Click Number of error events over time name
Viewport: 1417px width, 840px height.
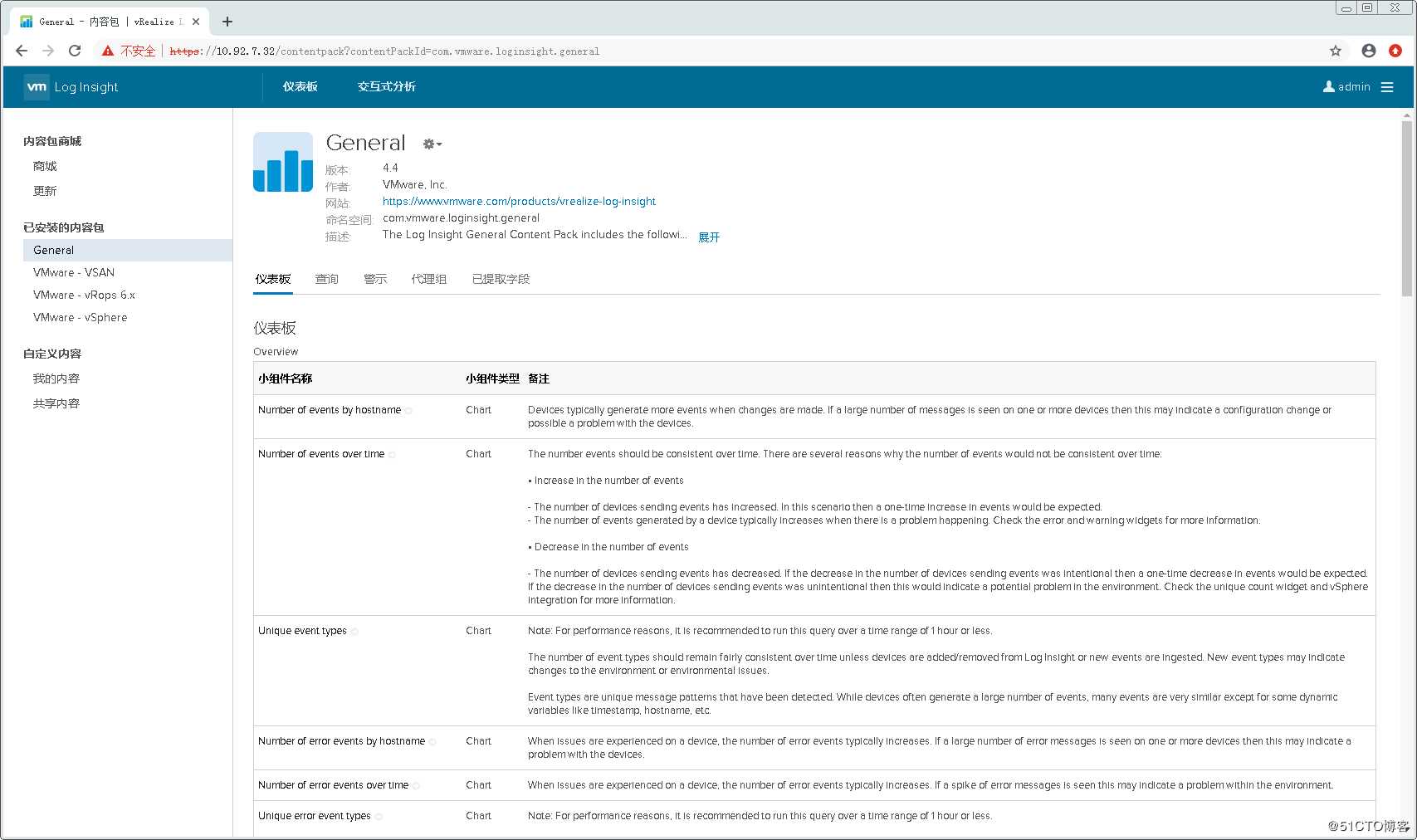333,785
